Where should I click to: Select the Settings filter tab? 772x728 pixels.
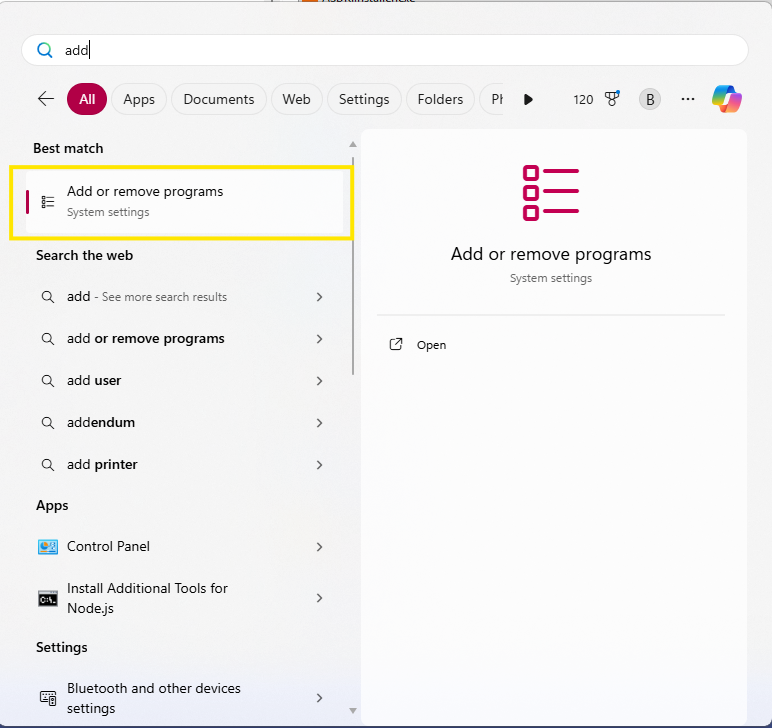tap(364, 99)
